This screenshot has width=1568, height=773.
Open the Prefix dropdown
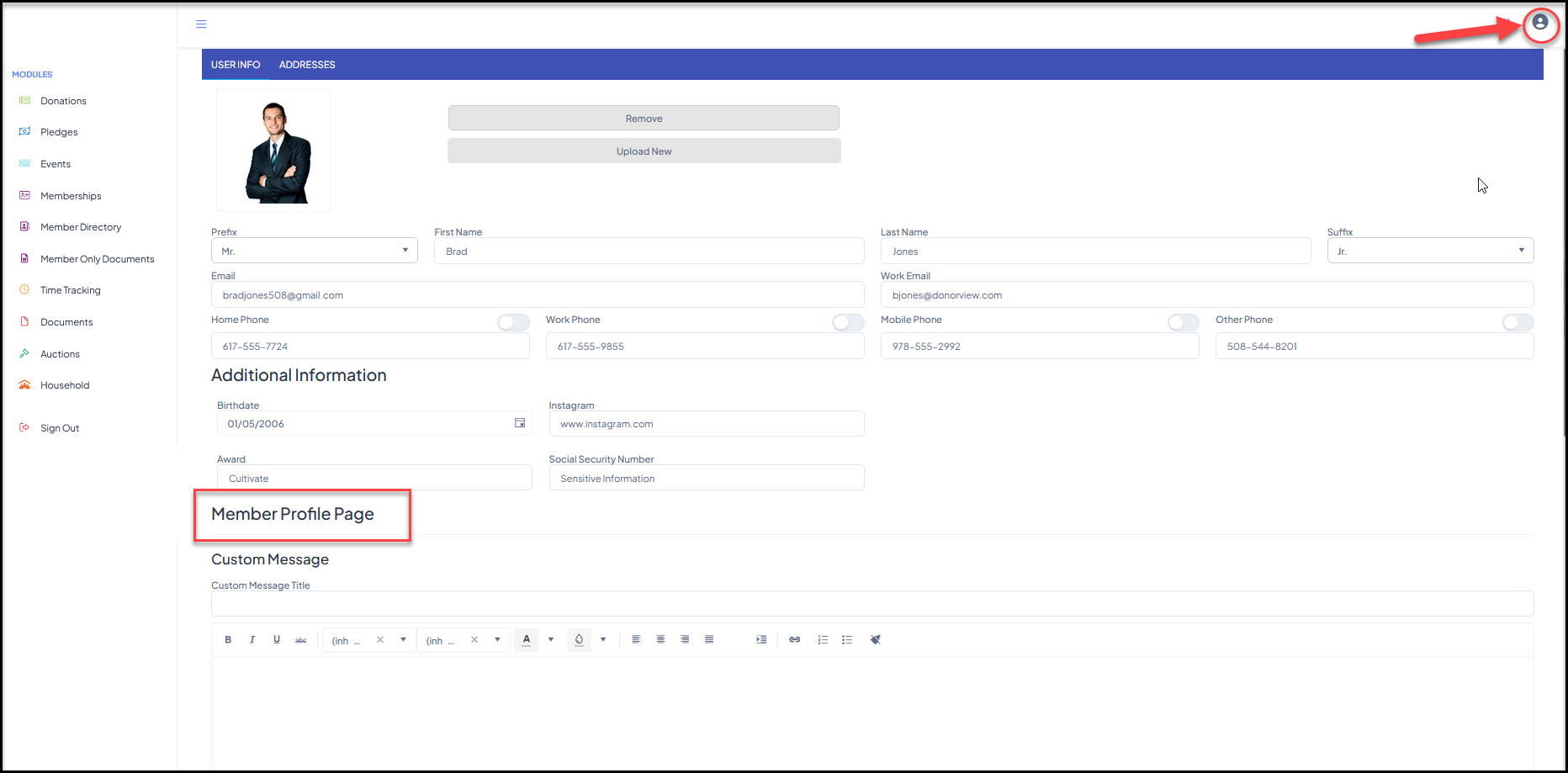click(x=314, y=251)
